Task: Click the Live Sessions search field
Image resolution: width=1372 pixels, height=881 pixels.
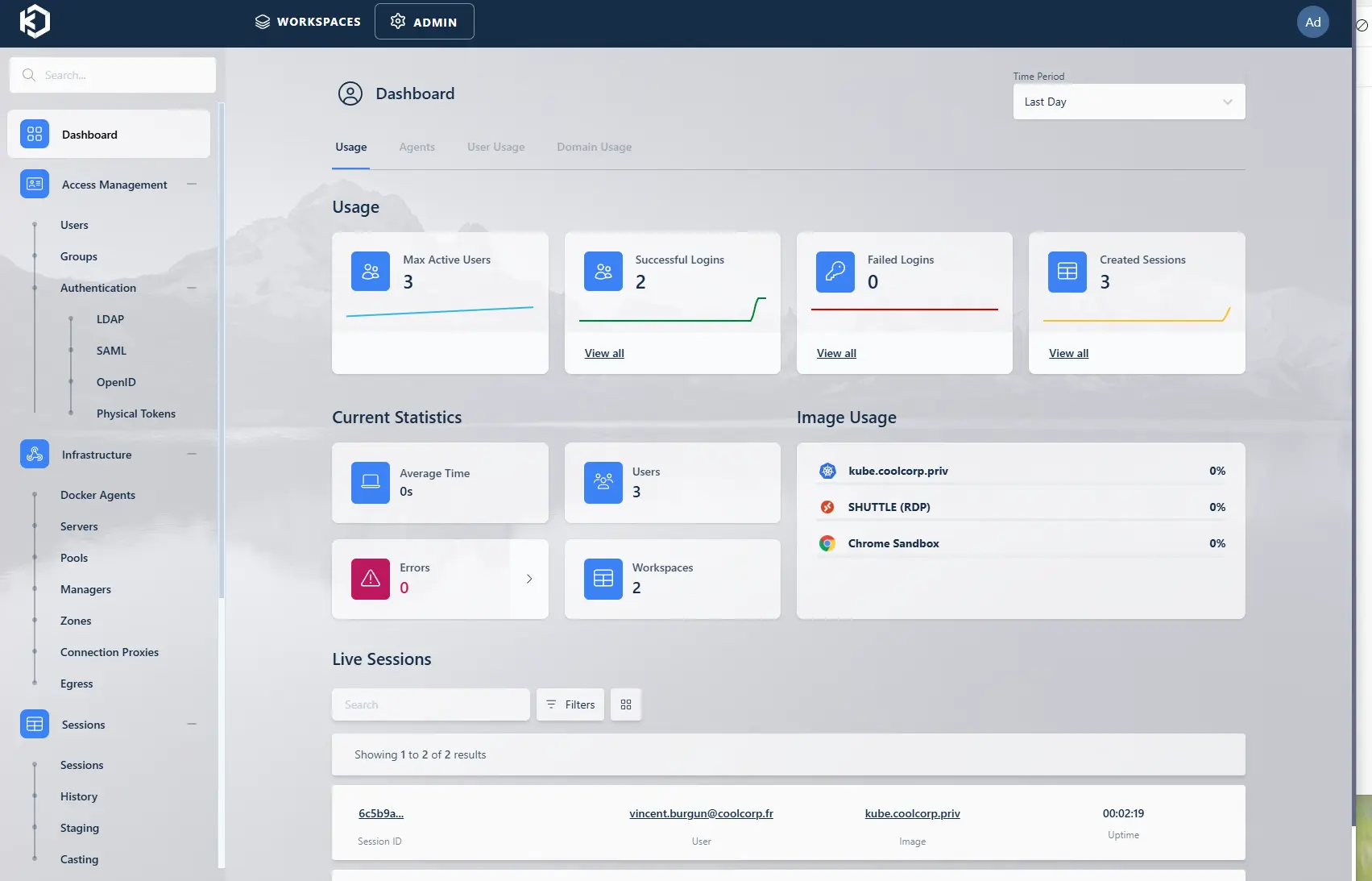Action: click(431, 704)
